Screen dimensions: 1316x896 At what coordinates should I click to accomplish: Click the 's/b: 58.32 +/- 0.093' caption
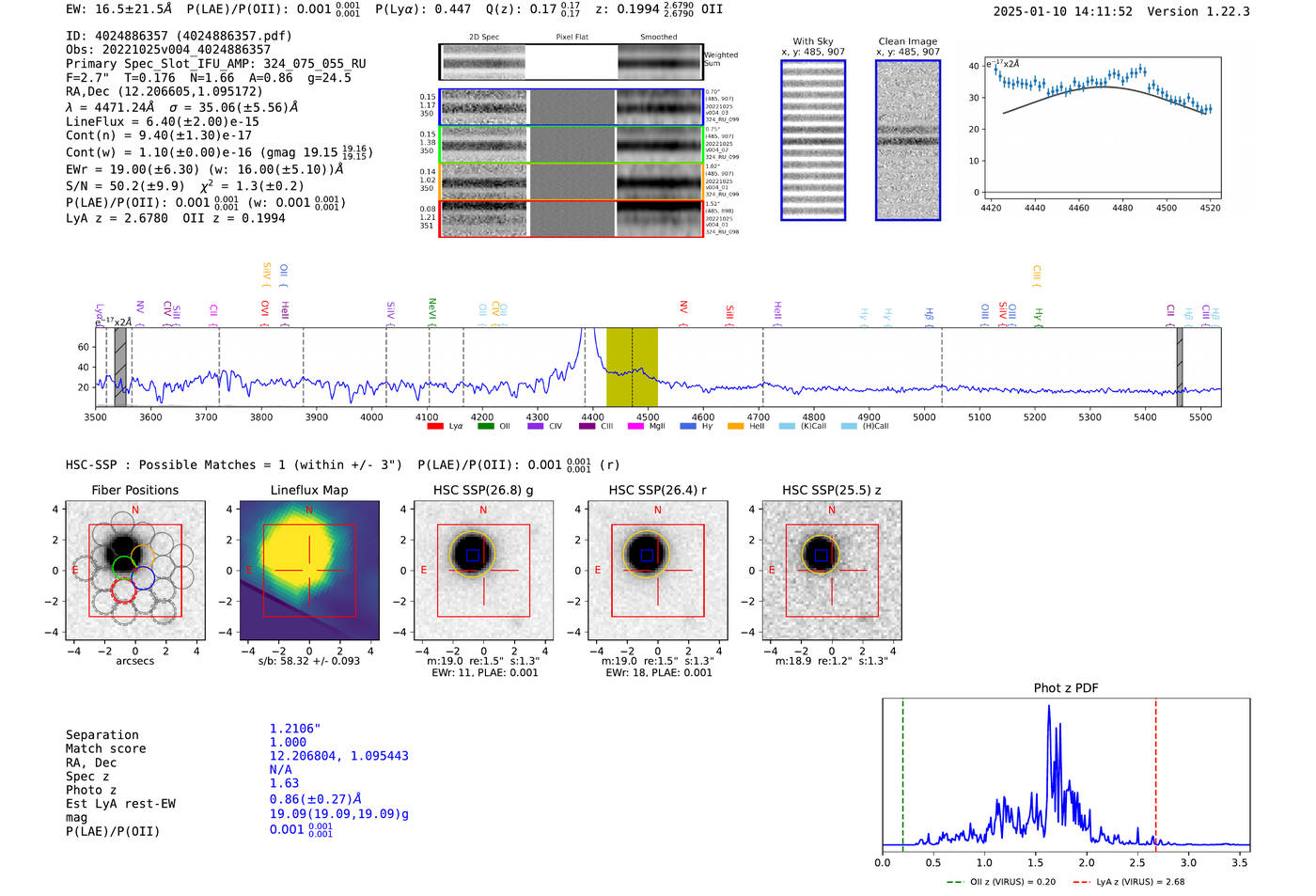[309, 661]
